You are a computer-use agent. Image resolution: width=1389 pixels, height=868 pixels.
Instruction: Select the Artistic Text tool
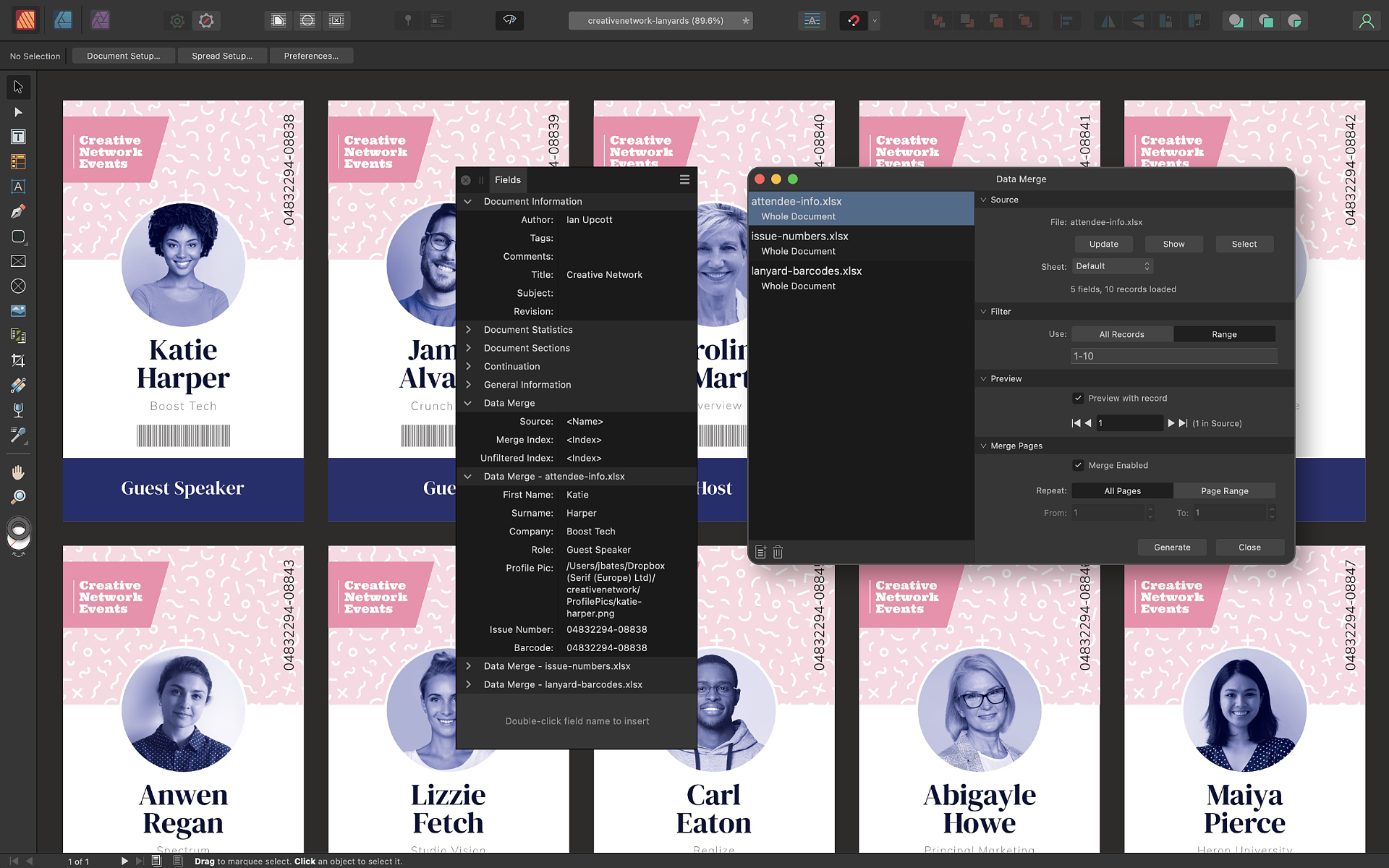(18, 187)
